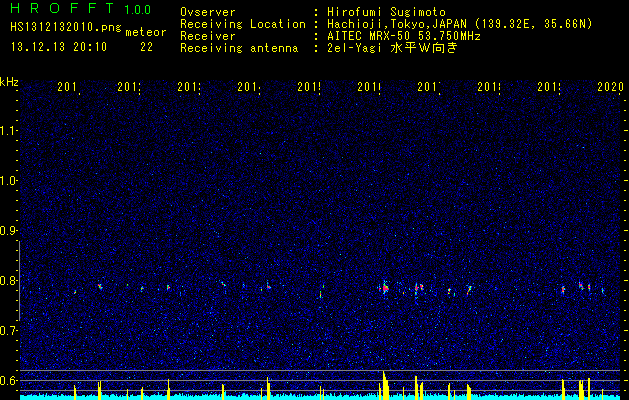Select the HS1312132010.png filename text
Screen dimensions: 629x400
(66, 28)
